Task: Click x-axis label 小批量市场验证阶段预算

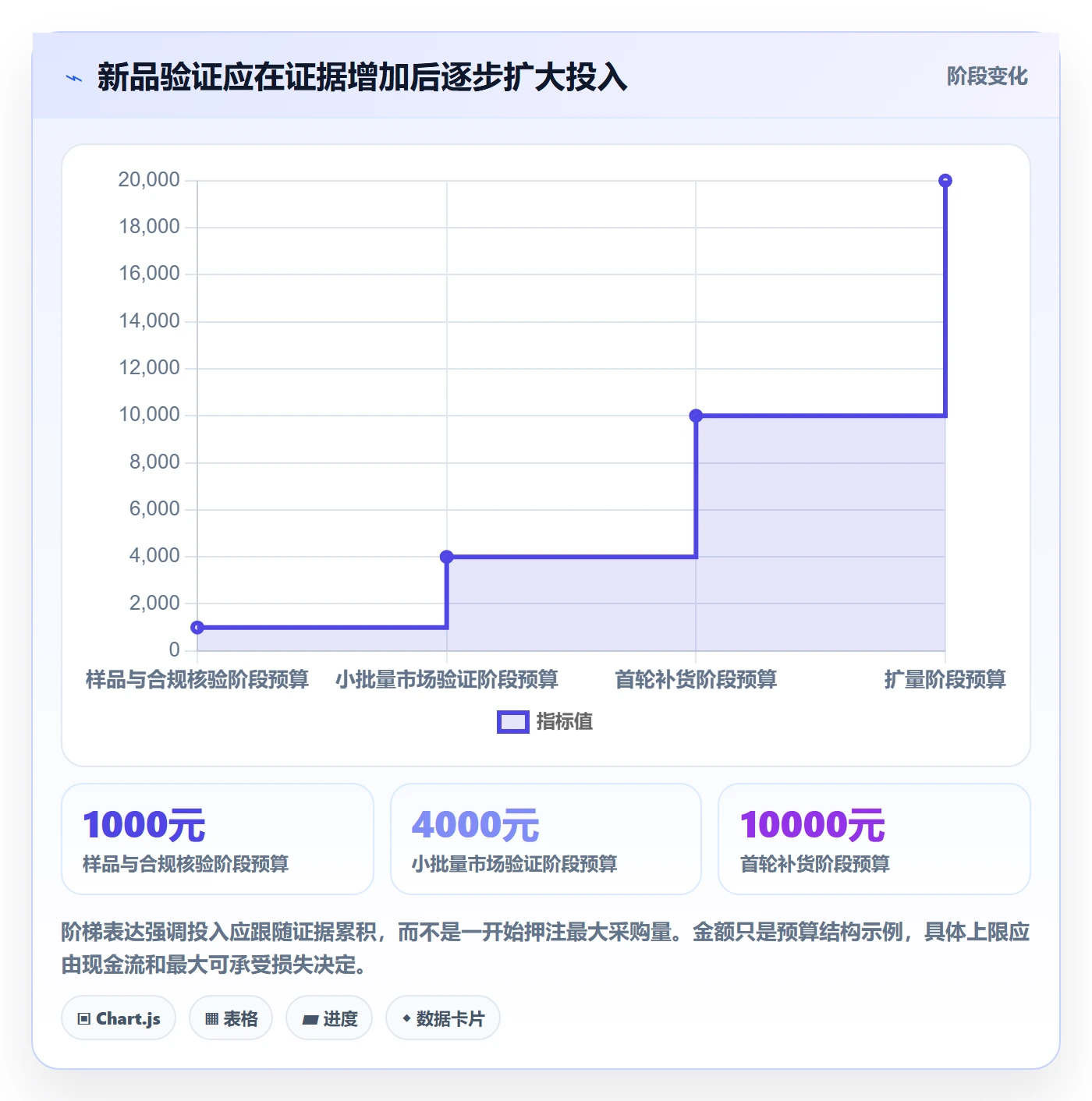Action: pyautogui.click(x=447, y=680)
